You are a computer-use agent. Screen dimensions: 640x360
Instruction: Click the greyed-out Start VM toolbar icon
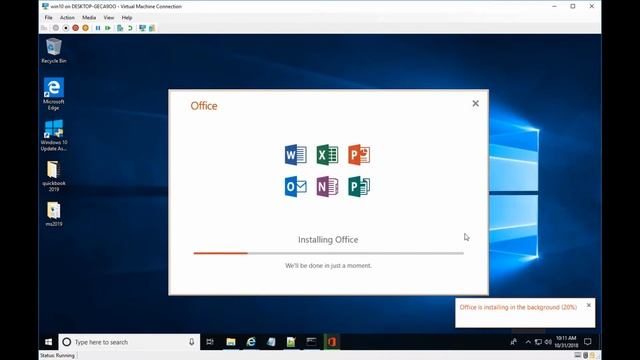56,28
